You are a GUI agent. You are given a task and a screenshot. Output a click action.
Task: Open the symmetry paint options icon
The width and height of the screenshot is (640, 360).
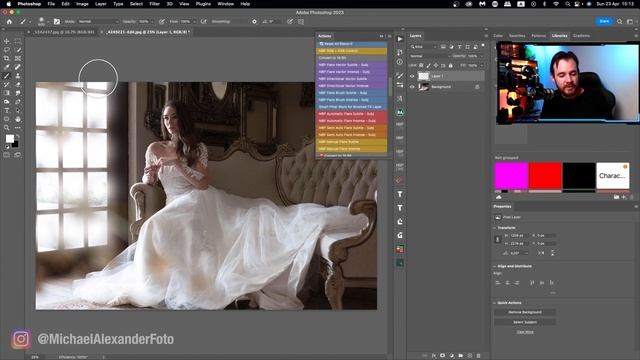point(301,21)
